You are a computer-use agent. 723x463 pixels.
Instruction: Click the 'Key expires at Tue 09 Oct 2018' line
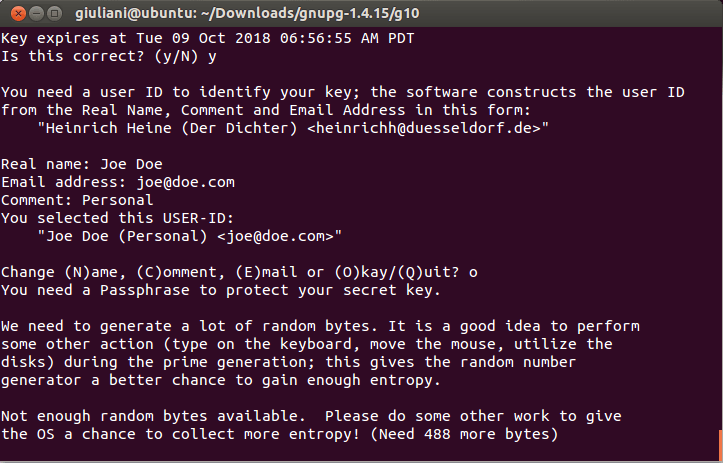(207, 38)
